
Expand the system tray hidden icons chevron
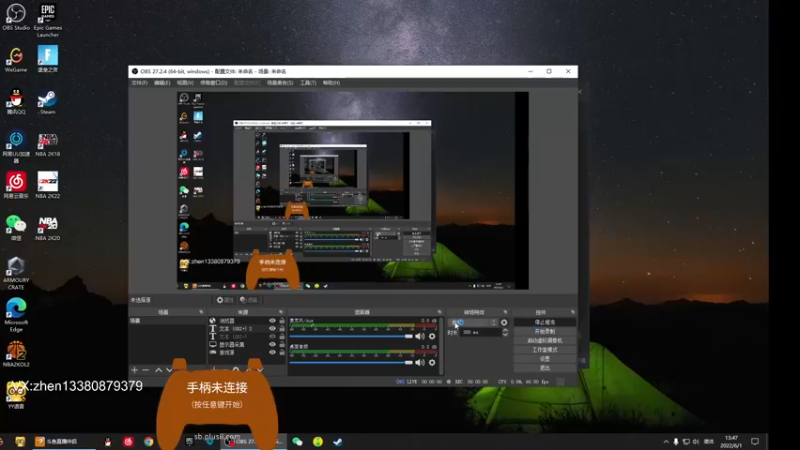666,441
